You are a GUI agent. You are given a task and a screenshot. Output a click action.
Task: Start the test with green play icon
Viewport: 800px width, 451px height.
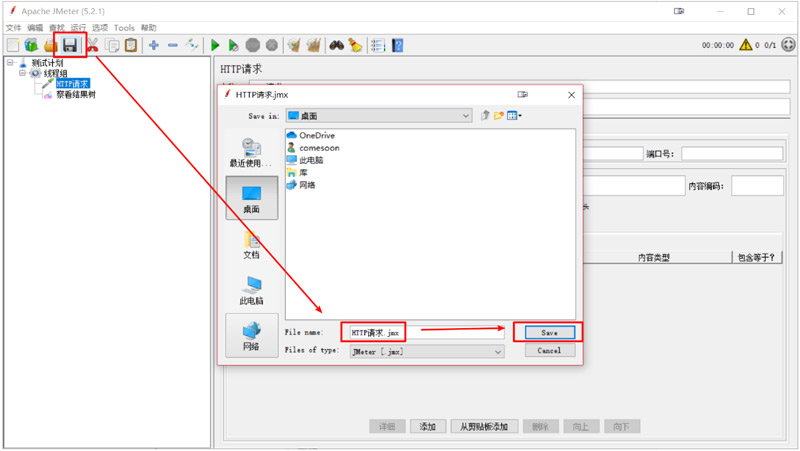coord(215,45)
